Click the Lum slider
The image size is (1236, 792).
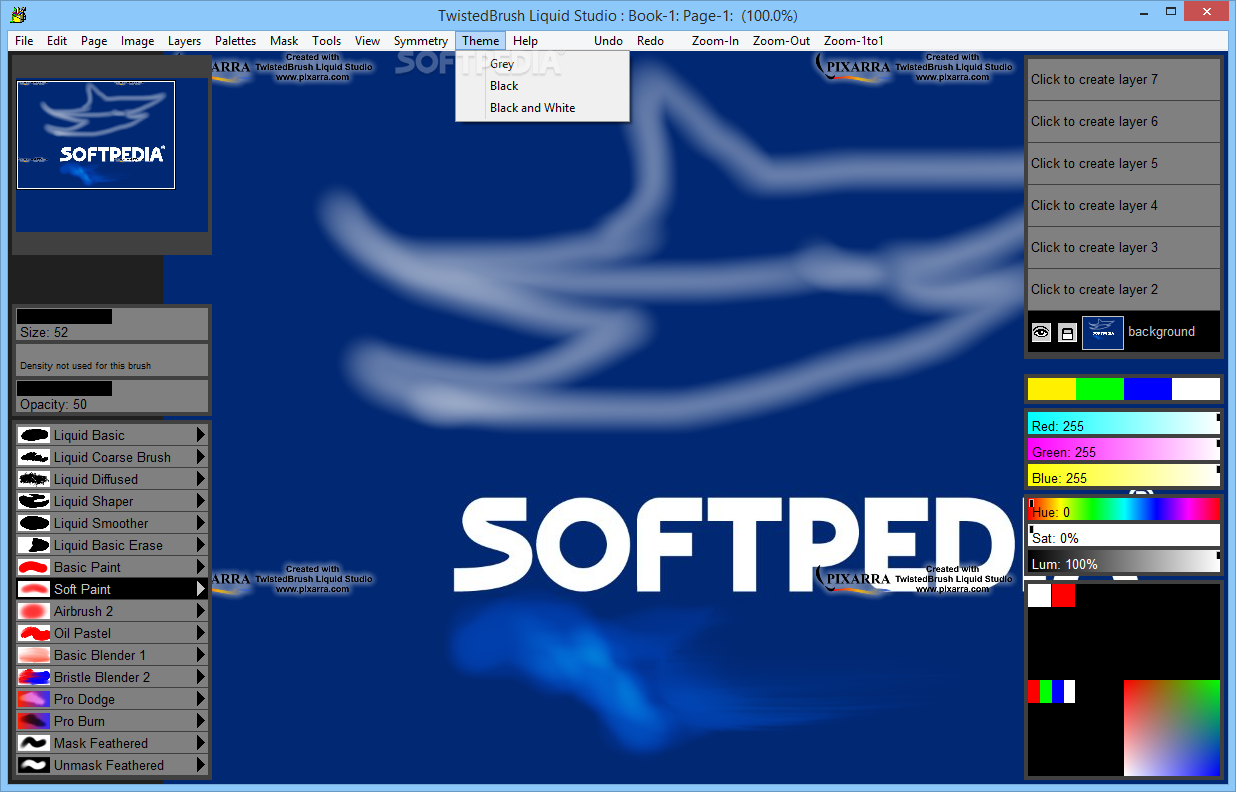click(1124, 561)
